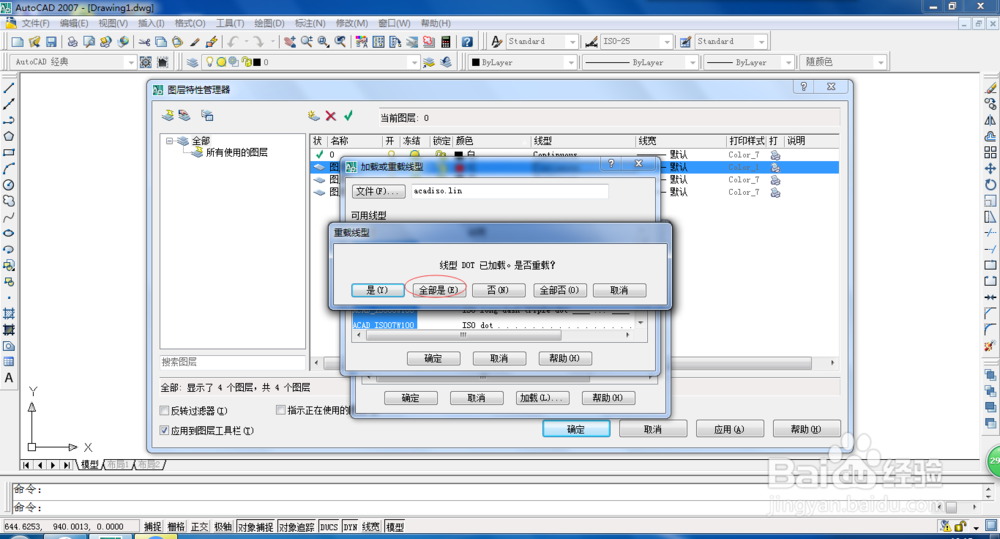Select the Rectangle draw tool
This screenshot has height=539, width=1000.
9,152
